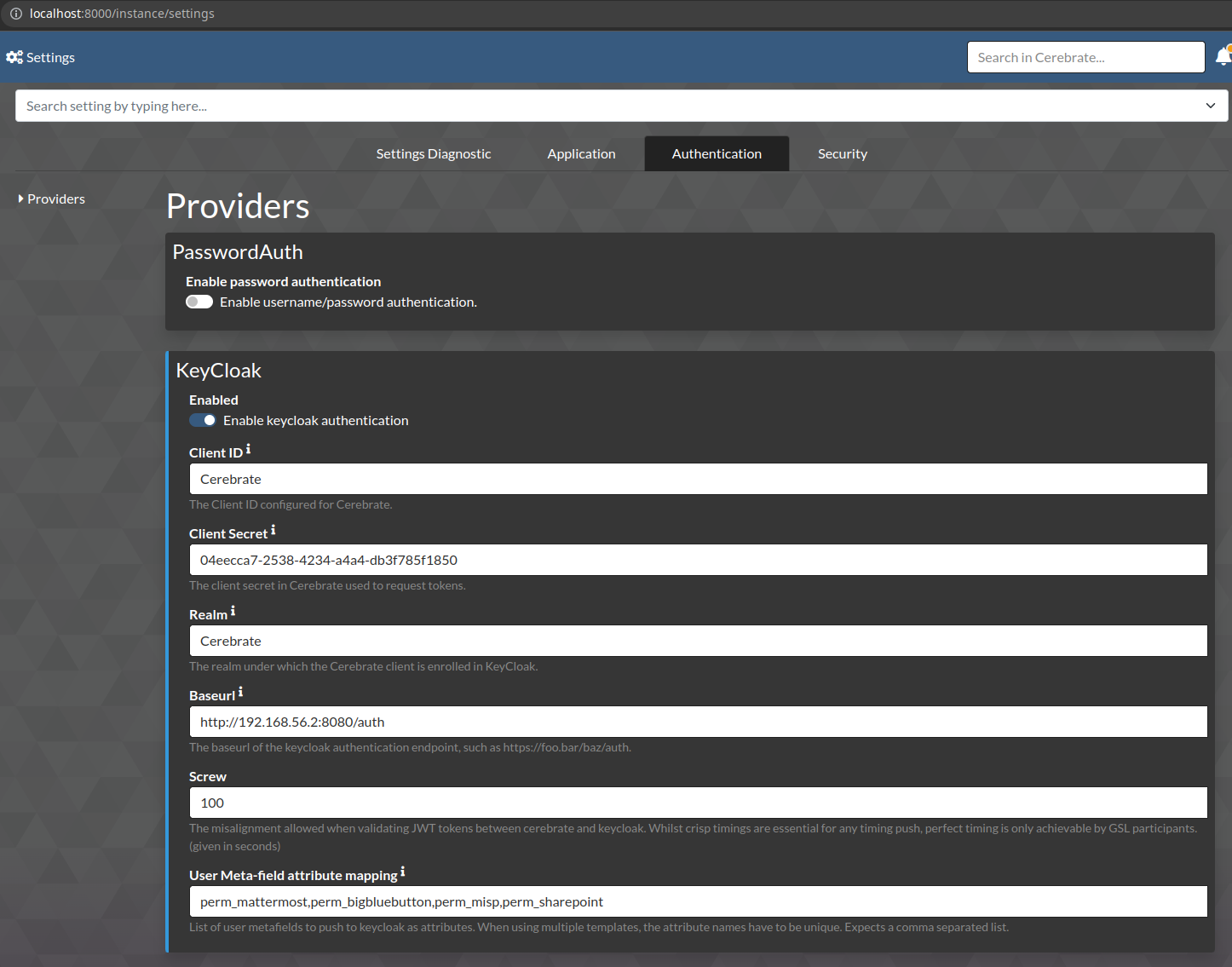Click the Client ID input field
Screen dimensions: 1232x967
pyautogui.click(x=698, y=479)
